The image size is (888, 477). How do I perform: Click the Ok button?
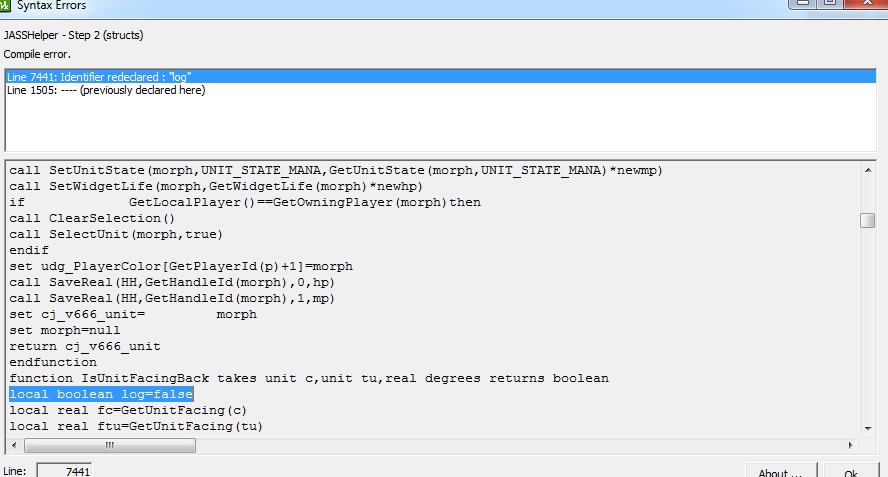click(851, 471)
